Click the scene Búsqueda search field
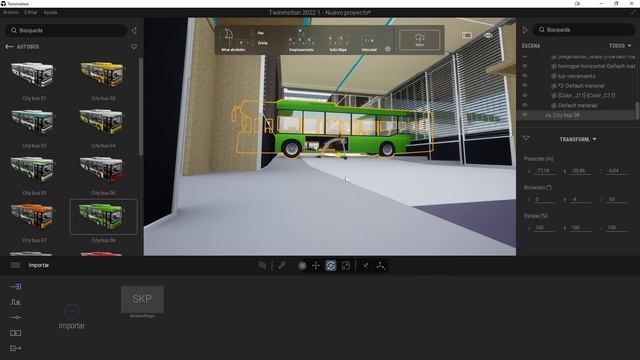The width and height of the screenshot is (640, 360). (x=584, y=30)
